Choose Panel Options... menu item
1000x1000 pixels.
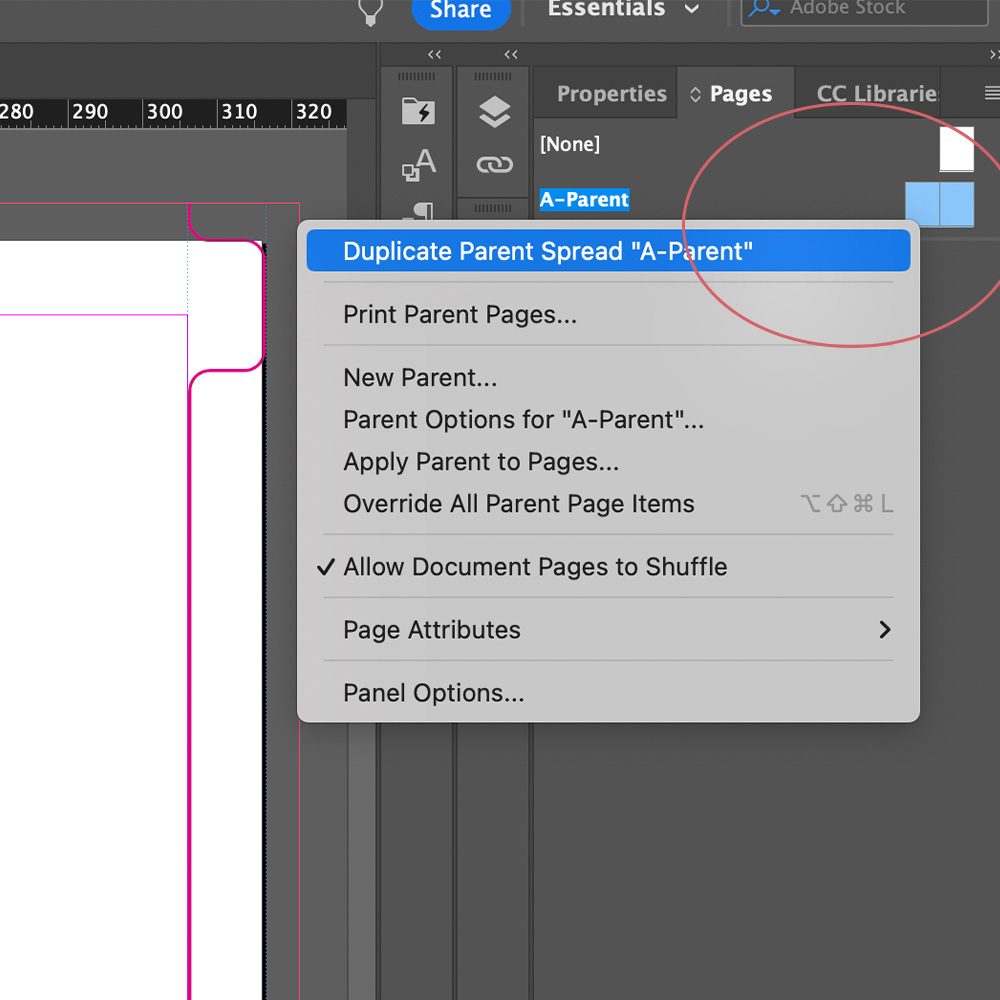coord(608,693)
